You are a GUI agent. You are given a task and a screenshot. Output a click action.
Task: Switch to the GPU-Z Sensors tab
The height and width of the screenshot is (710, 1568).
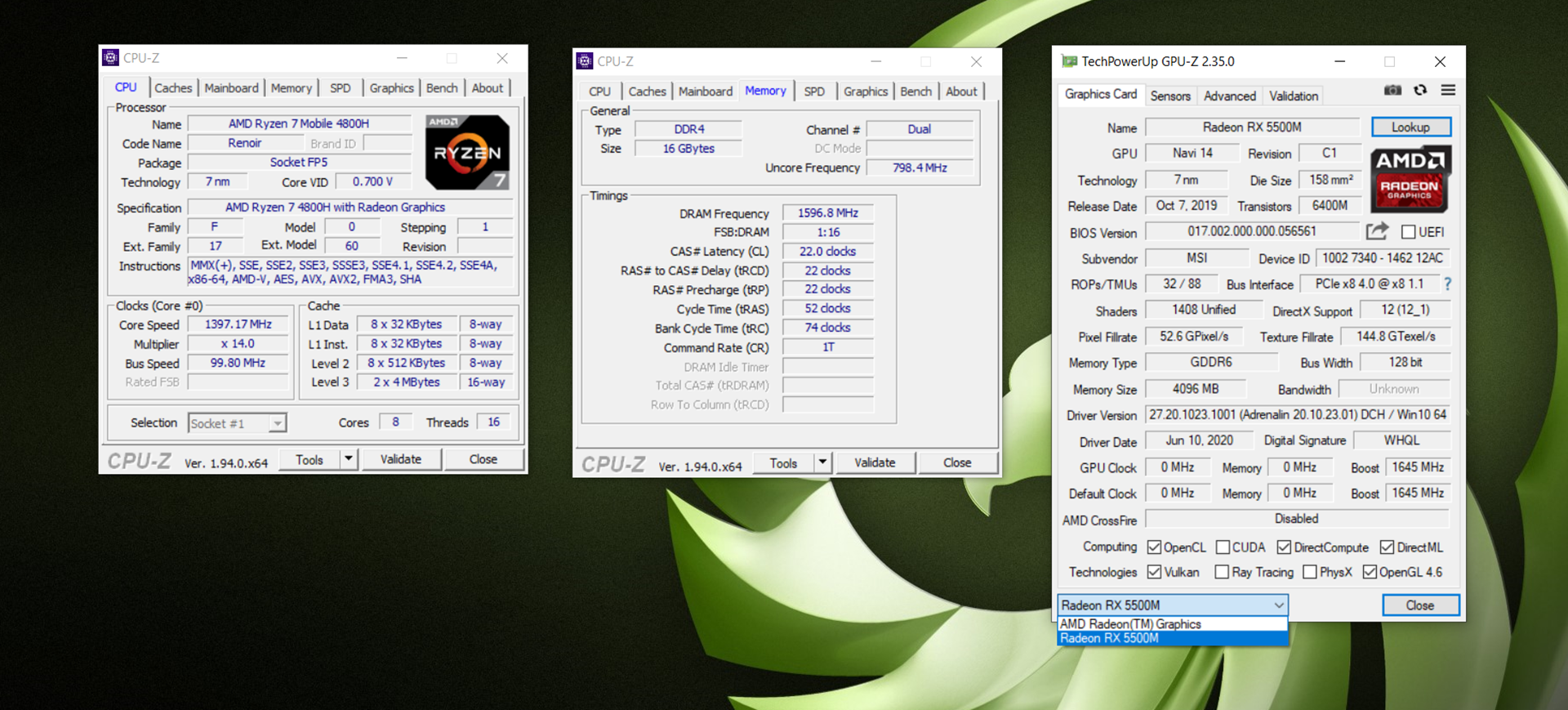[x=1170, y=96]
